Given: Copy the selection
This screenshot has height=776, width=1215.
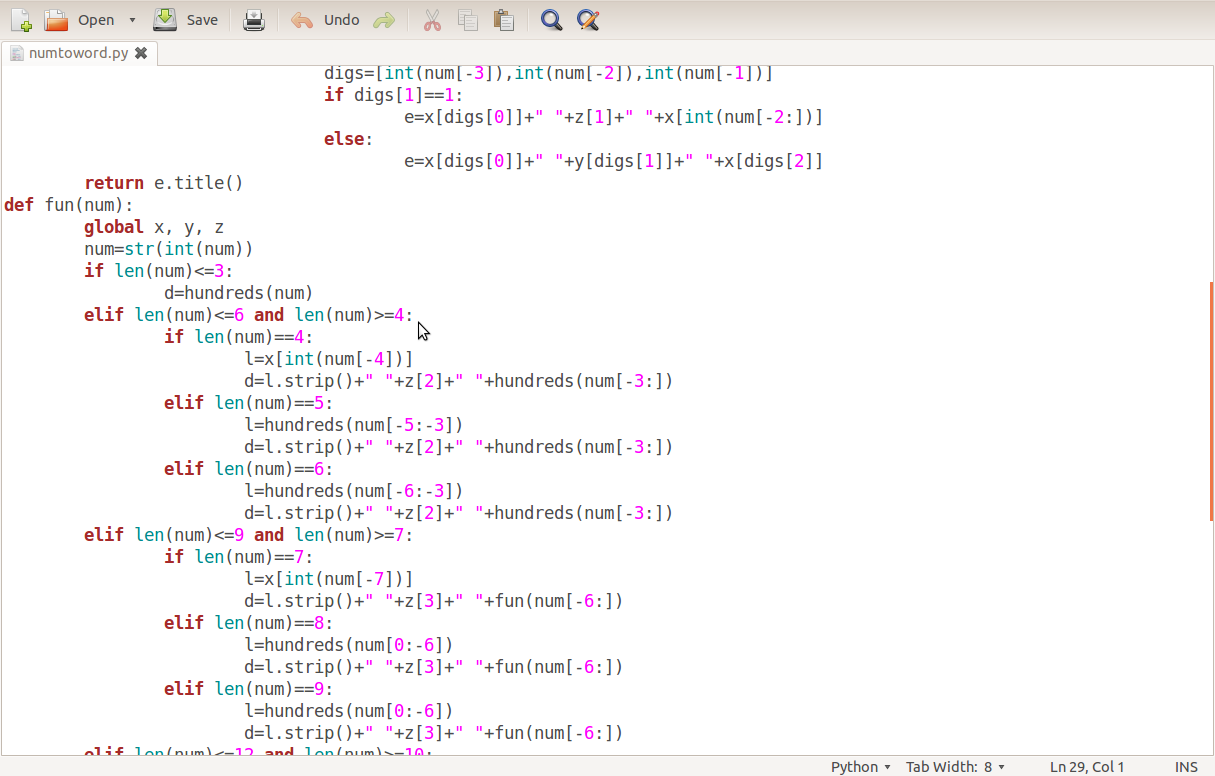Looking at the screenshot, I should 468,19.
